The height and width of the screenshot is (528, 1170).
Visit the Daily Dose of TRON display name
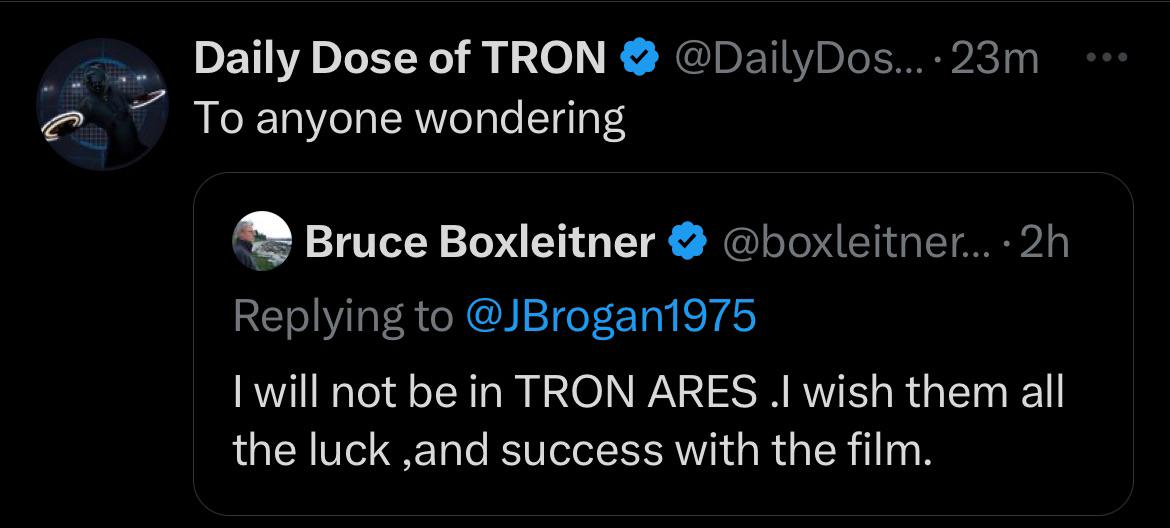400,59
